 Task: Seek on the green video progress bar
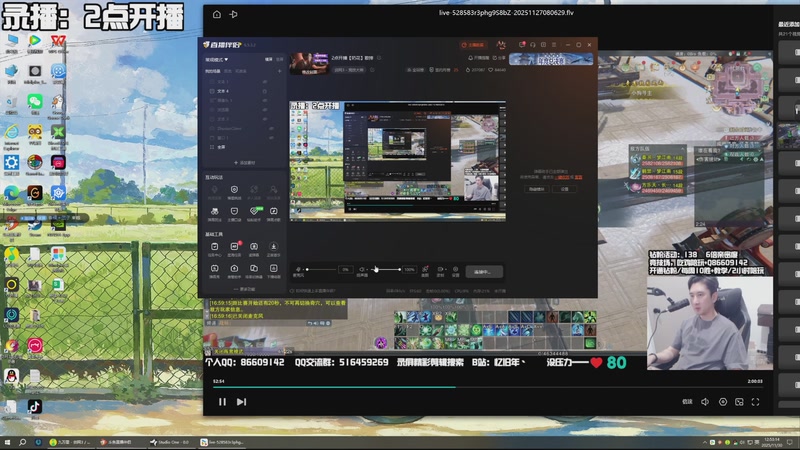tap(487, 387)
